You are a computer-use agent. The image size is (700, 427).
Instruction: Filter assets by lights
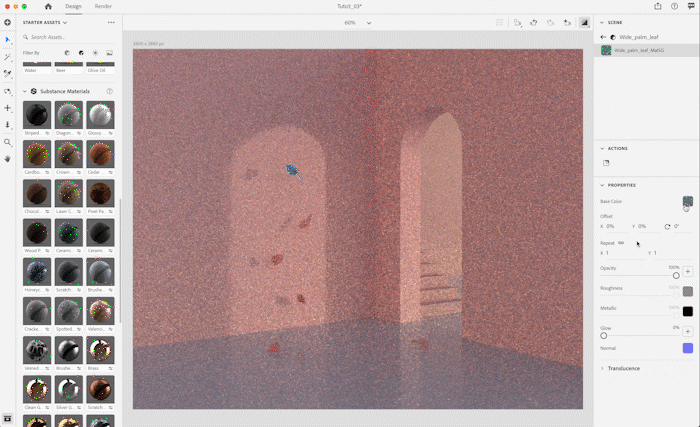pyautogui.click(x=95, y=52)
